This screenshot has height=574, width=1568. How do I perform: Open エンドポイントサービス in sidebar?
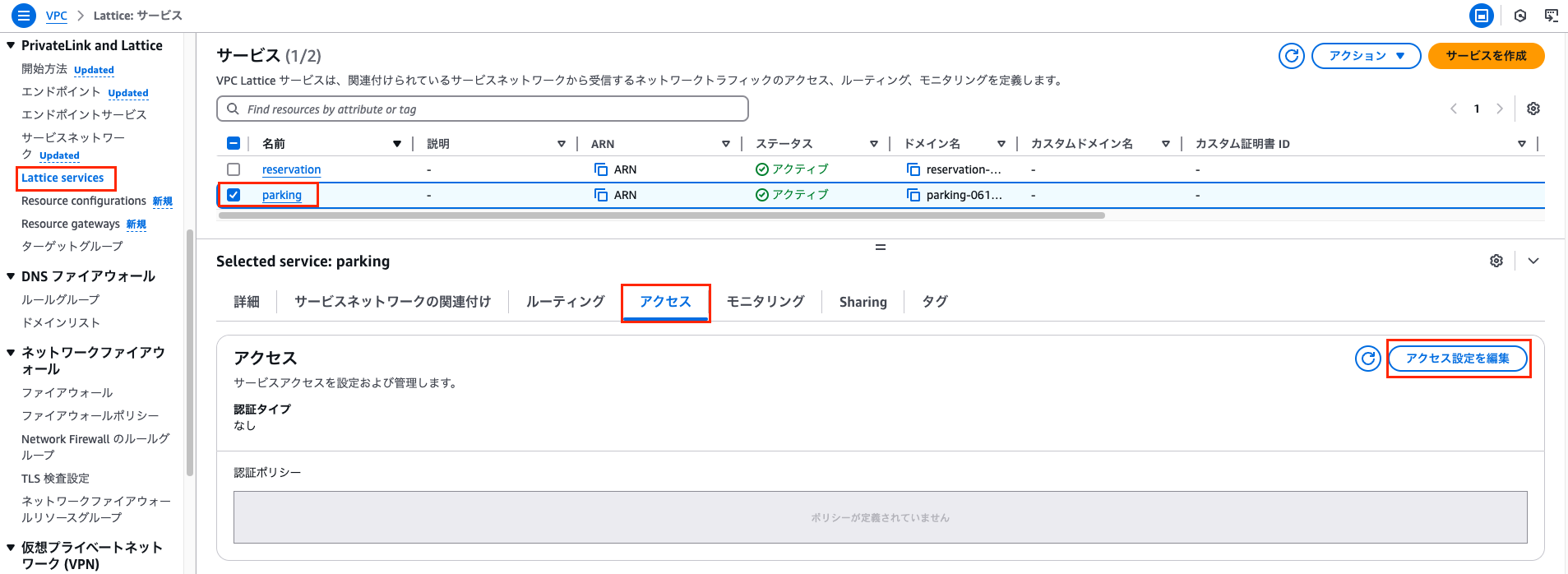84,114
